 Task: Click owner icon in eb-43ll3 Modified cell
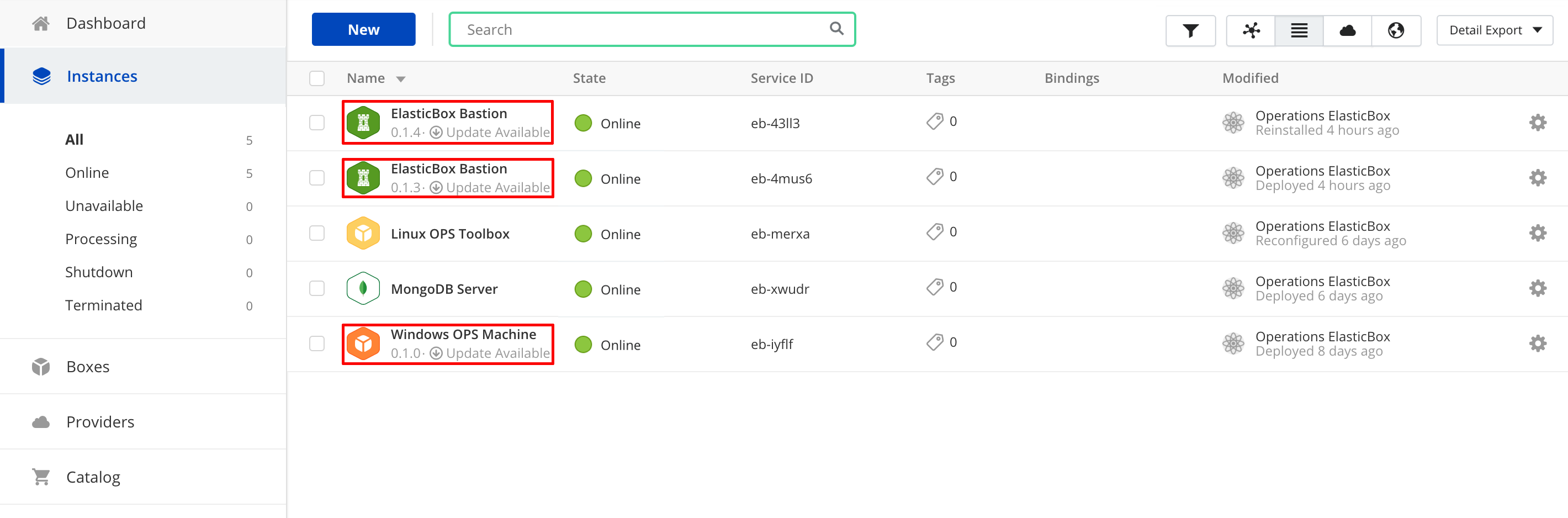click(x=1233, y=123)
